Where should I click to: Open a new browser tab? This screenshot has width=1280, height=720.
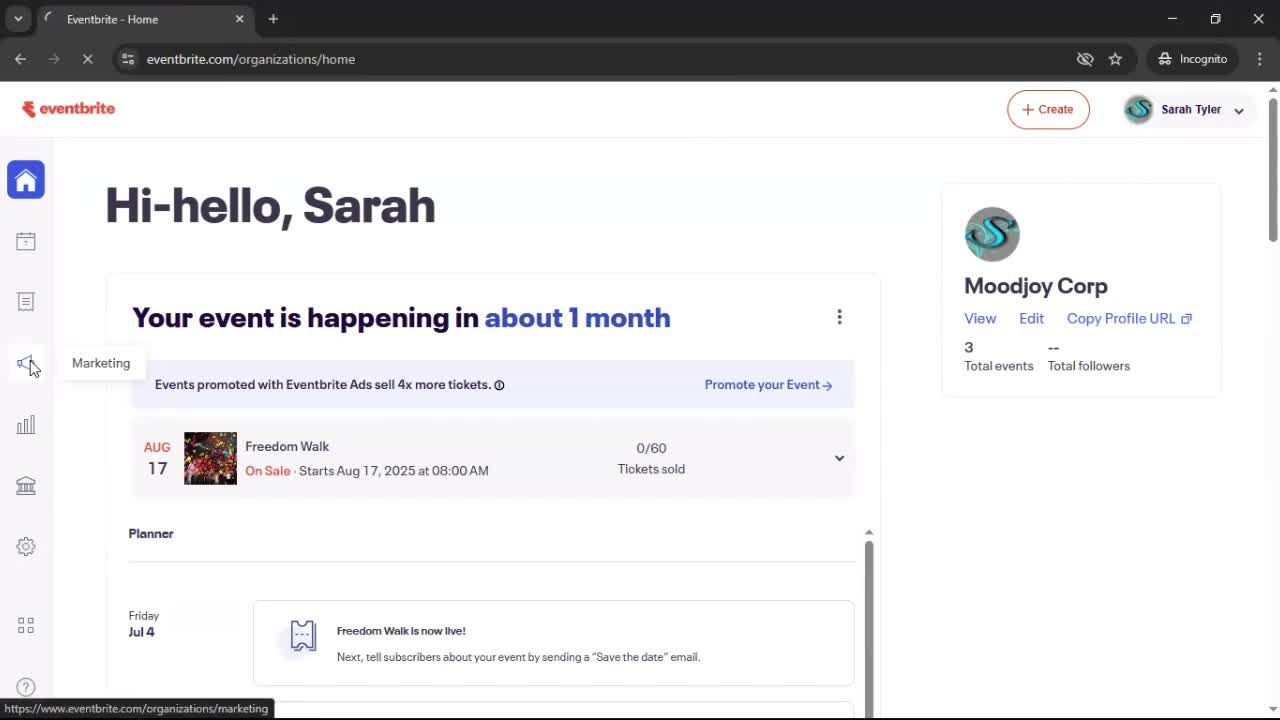click(273, 19)
